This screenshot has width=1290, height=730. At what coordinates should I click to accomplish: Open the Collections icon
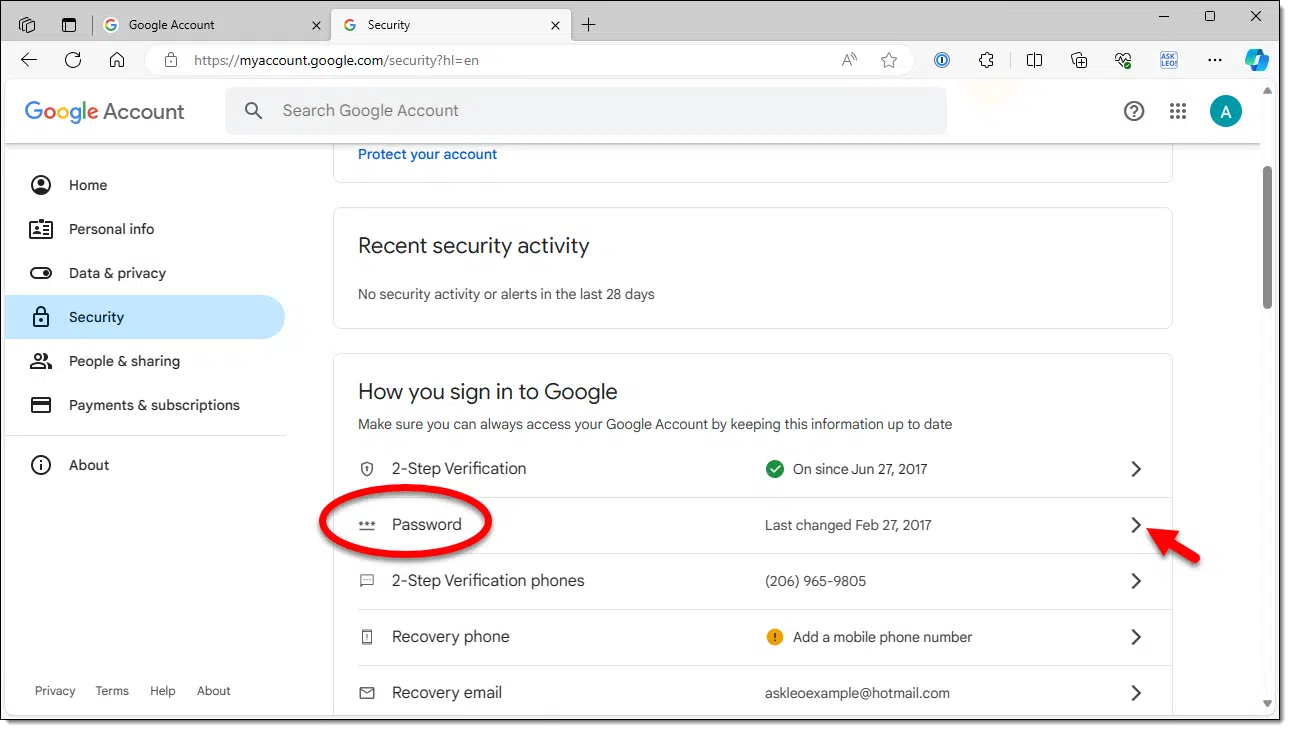click(1079, 60)
